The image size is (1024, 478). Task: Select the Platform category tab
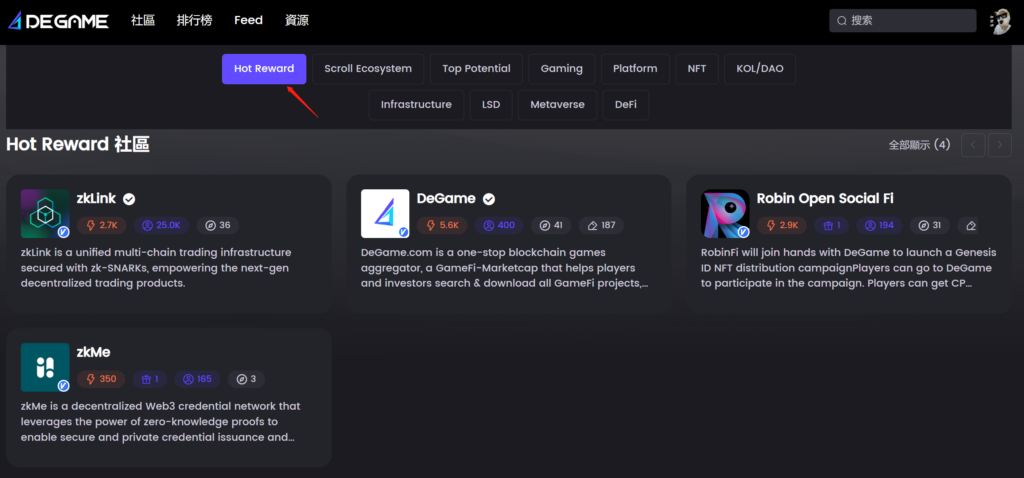[x=635, y=69]
